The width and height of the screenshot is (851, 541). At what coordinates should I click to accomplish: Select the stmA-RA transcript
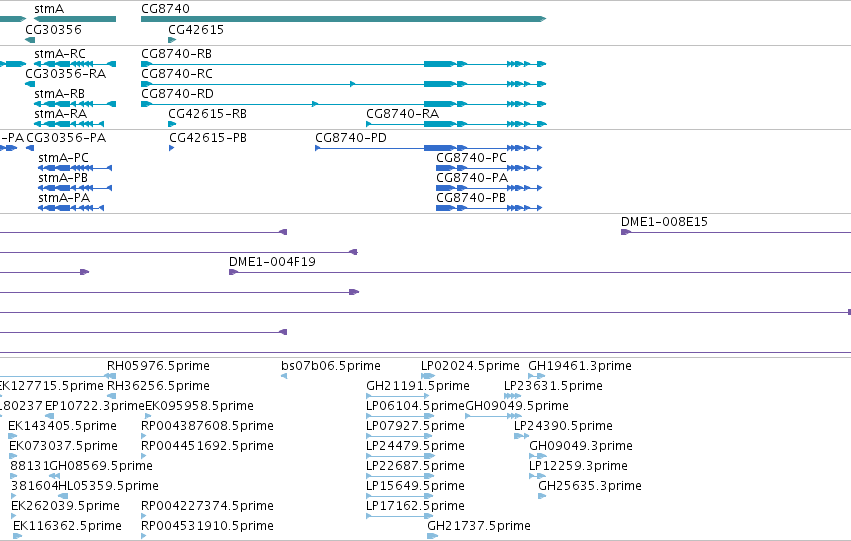click(69, 124)
